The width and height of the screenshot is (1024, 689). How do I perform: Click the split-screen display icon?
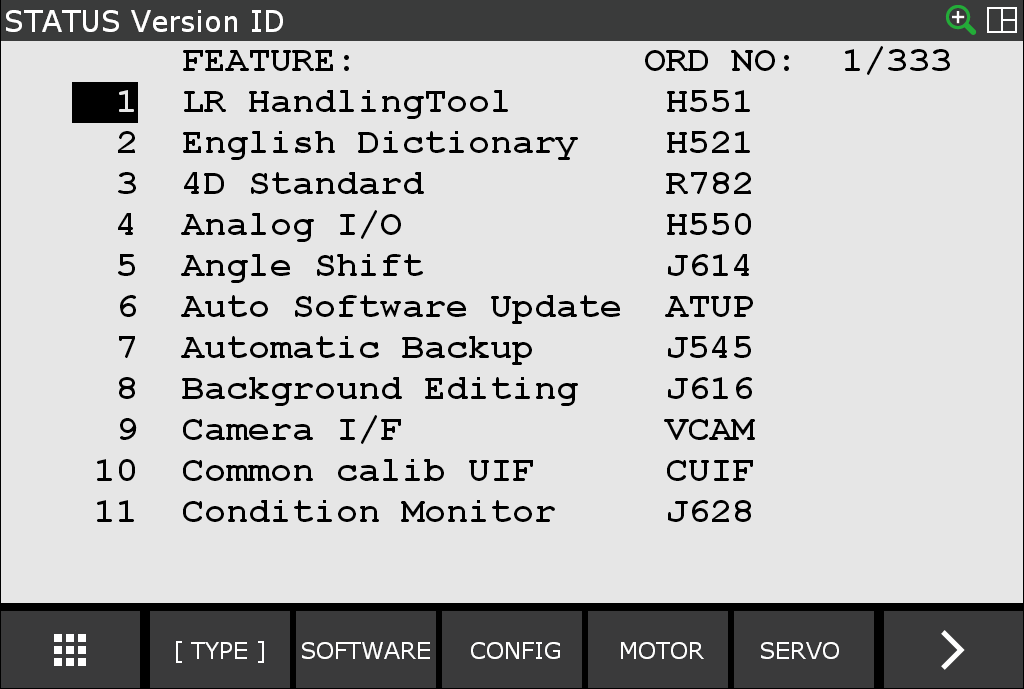[x=1001, y=20]
